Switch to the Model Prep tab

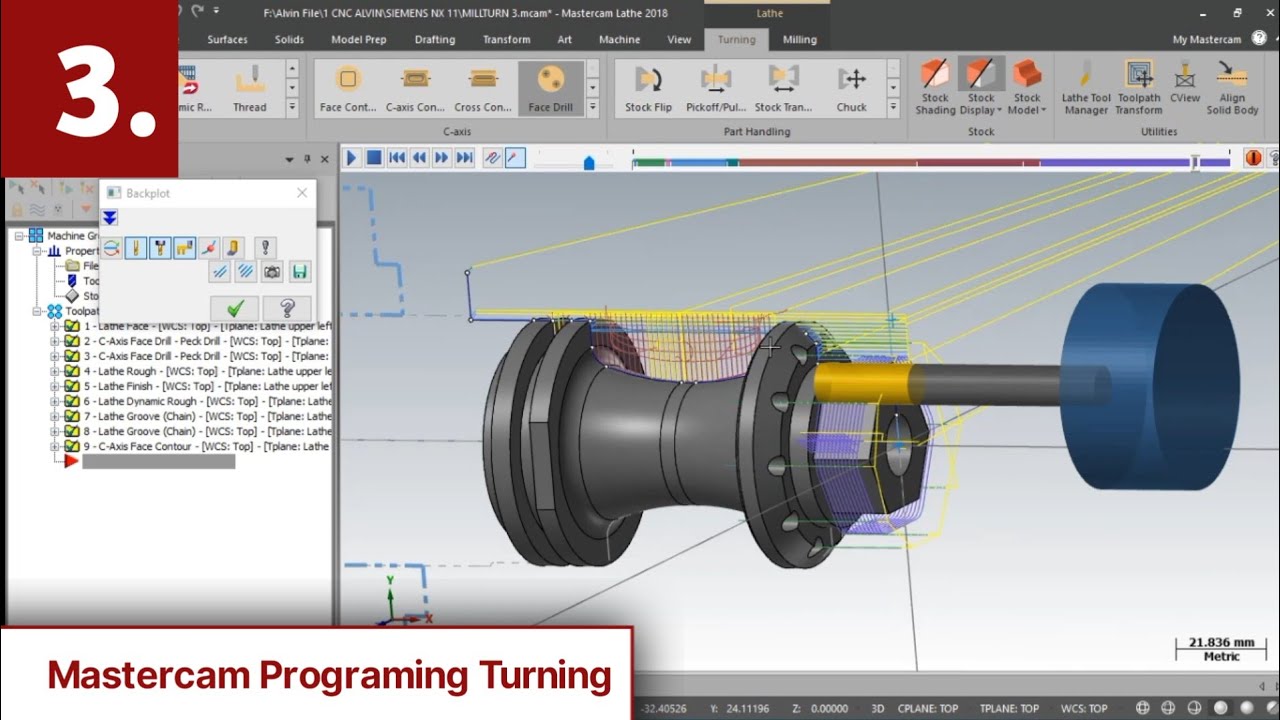pos(358,40)
